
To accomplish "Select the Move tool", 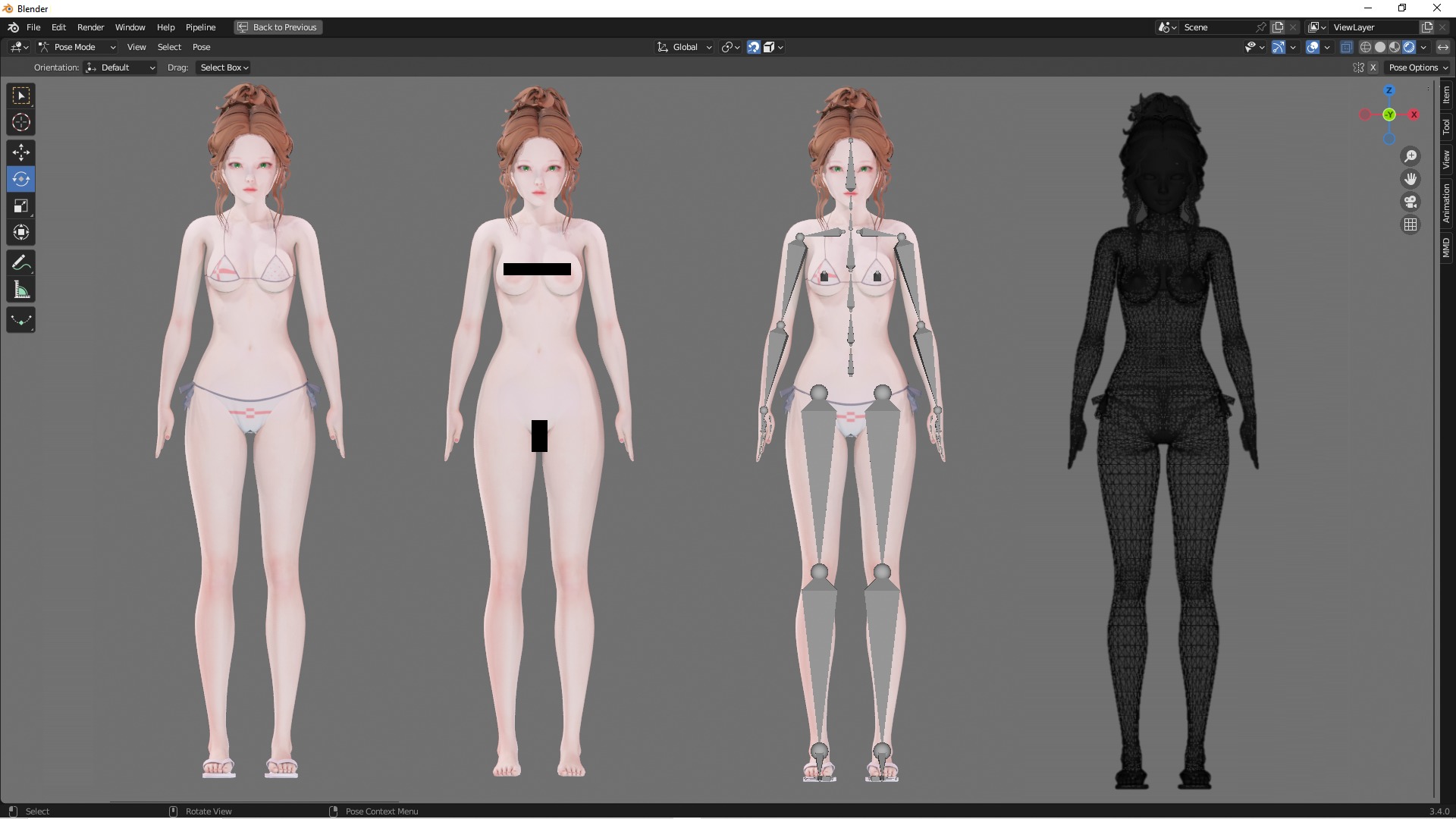I will point(21,152).
